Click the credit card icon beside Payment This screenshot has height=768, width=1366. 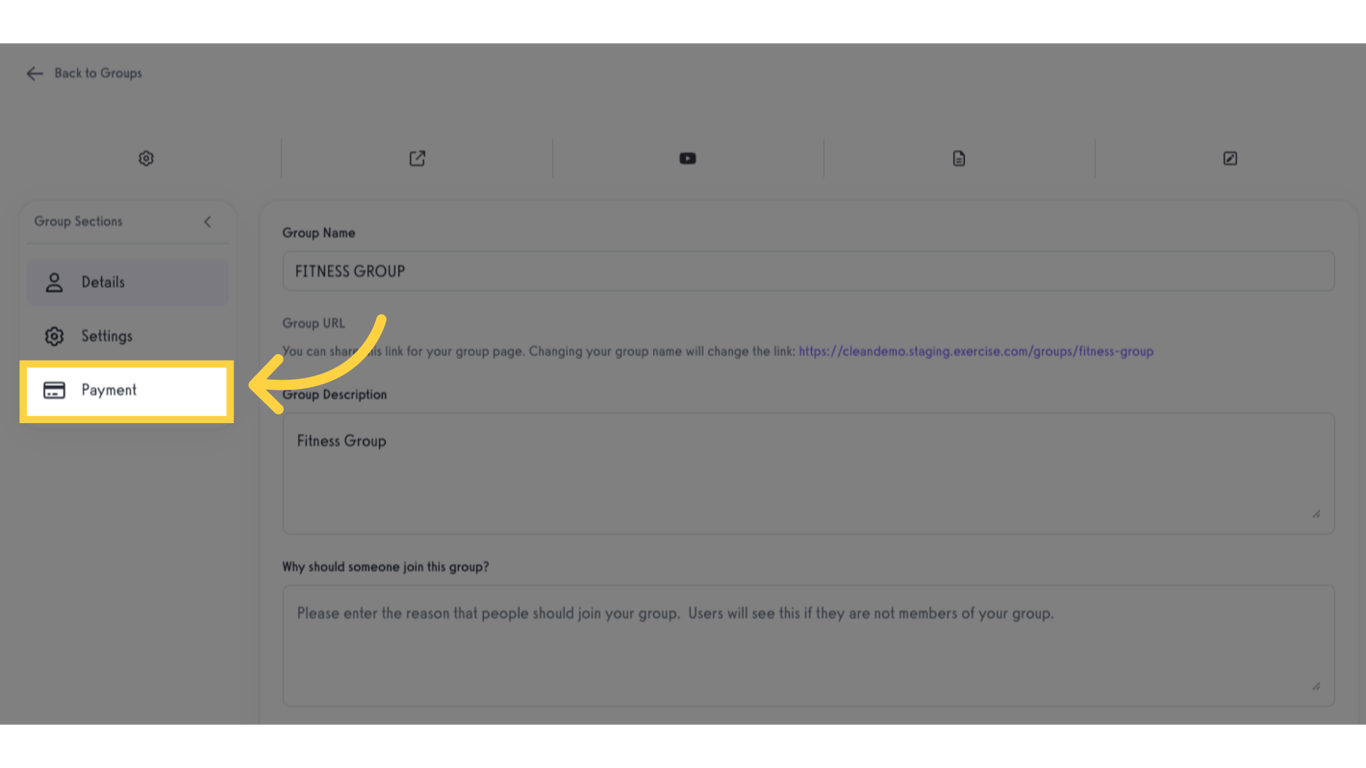pyautogui.click(x=54, y=389)
